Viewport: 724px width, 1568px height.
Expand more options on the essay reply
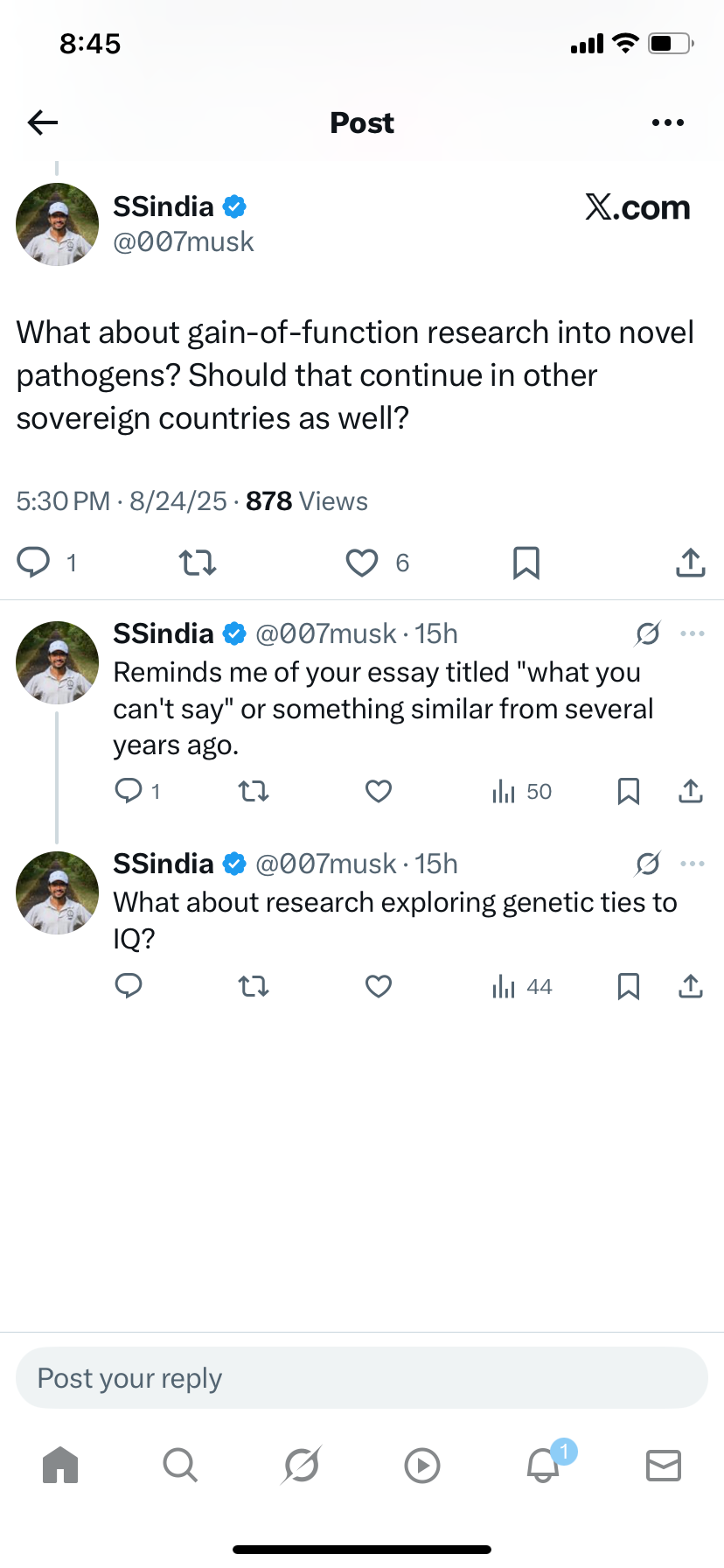[x=693, y=633]
